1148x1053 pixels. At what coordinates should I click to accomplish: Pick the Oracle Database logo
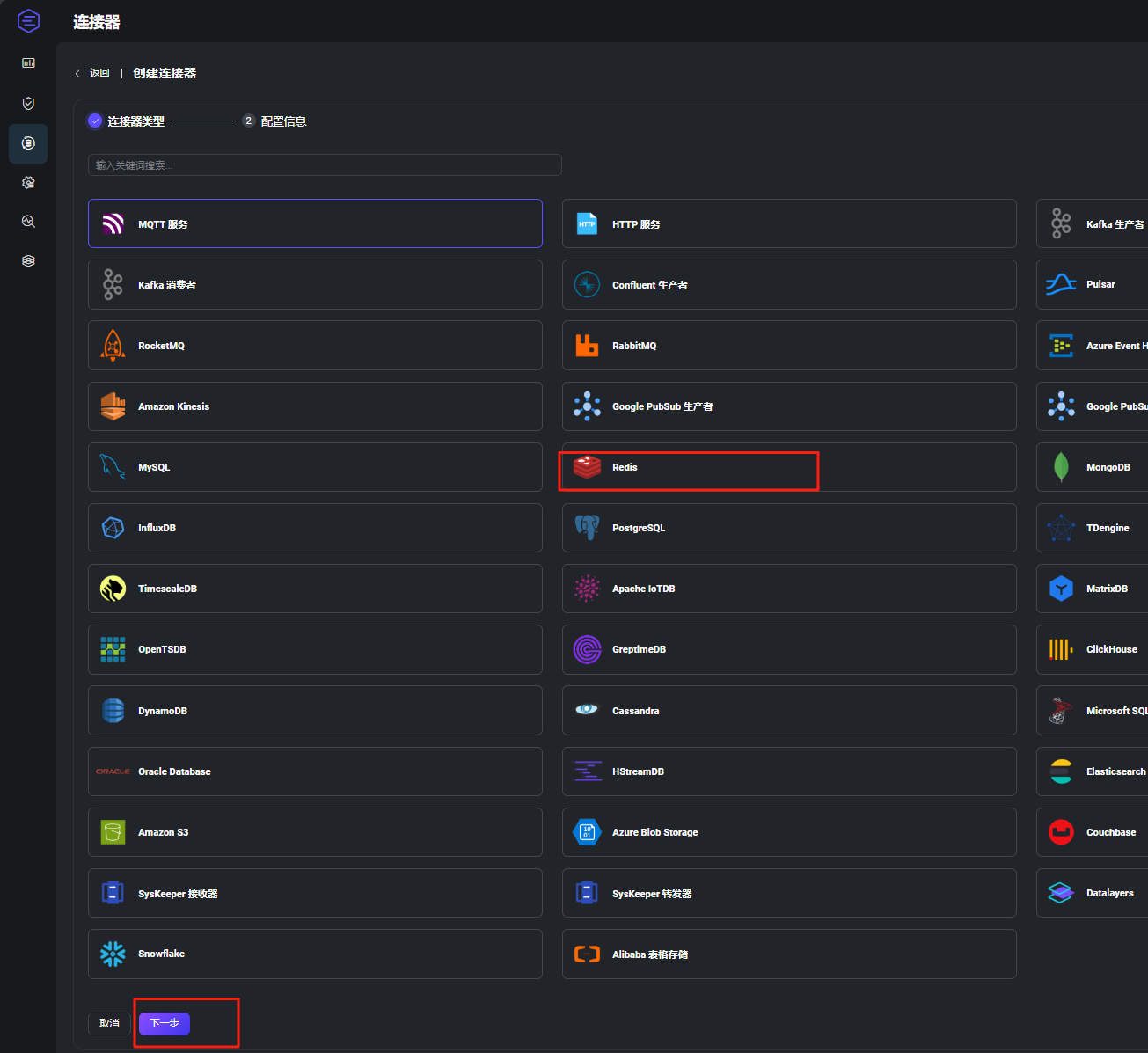tap(113, 771)
